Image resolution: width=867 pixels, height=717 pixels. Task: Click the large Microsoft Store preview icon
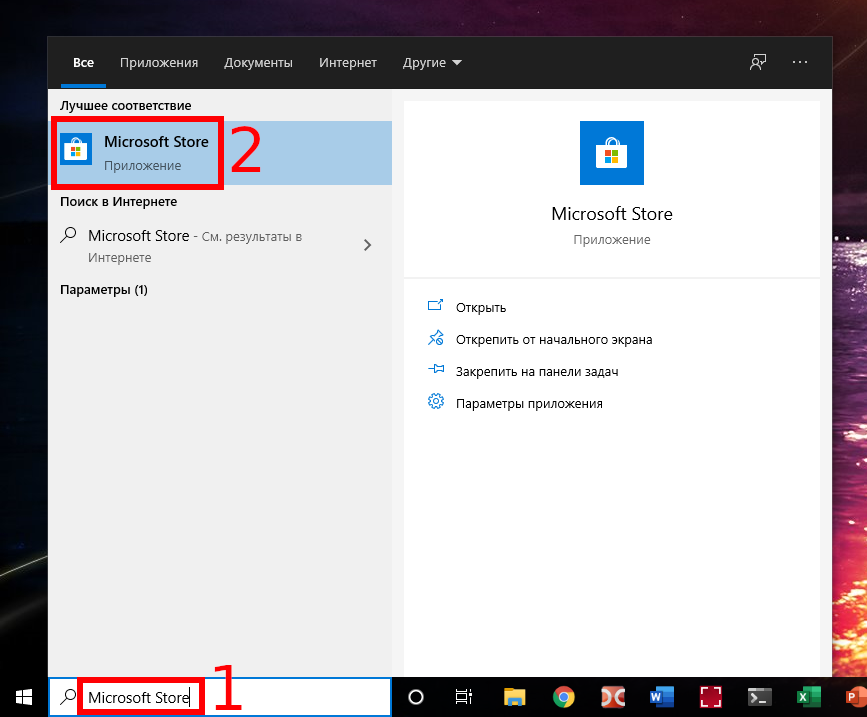click(x=612, y=153)
